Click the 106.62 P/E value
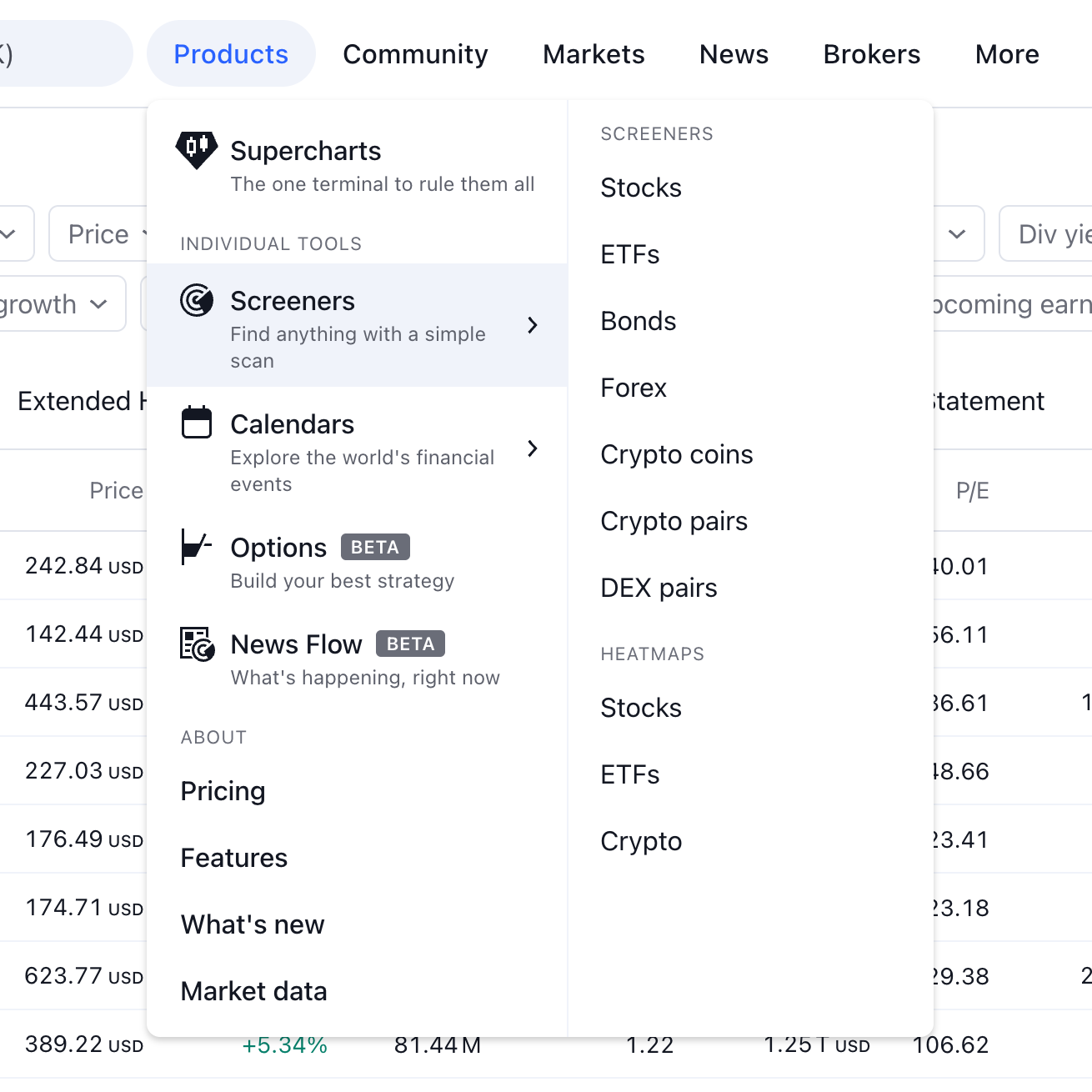The image size is (1092, 1092). click(951, 1045)
